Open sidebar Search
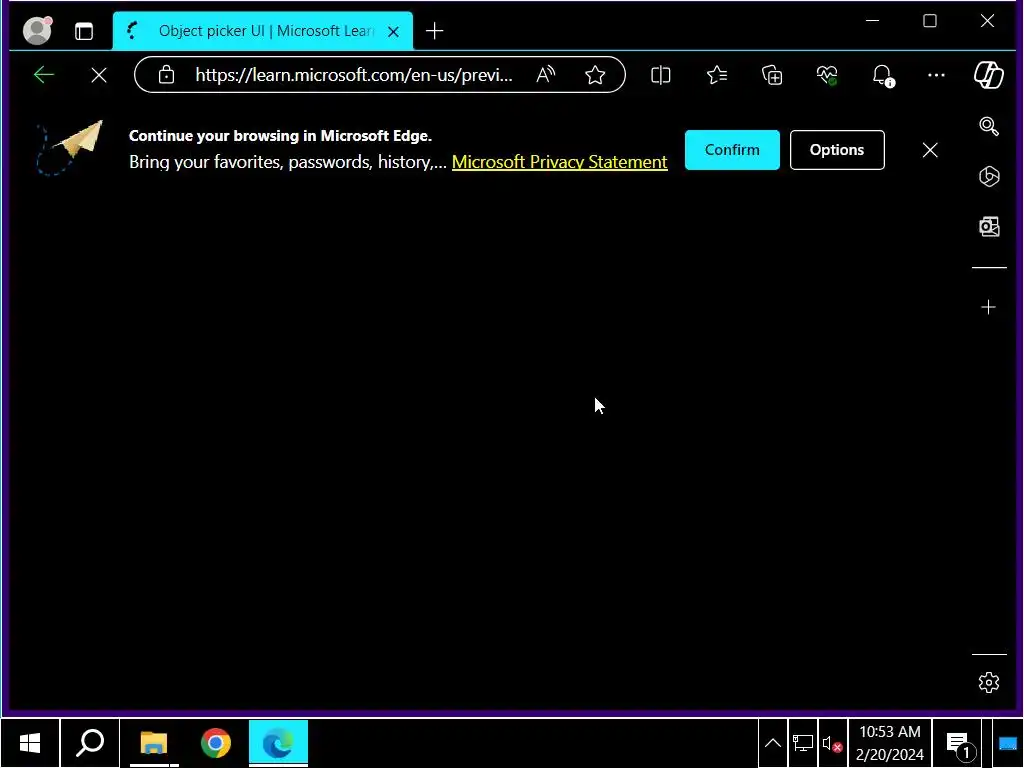 (x=989, y=126)
